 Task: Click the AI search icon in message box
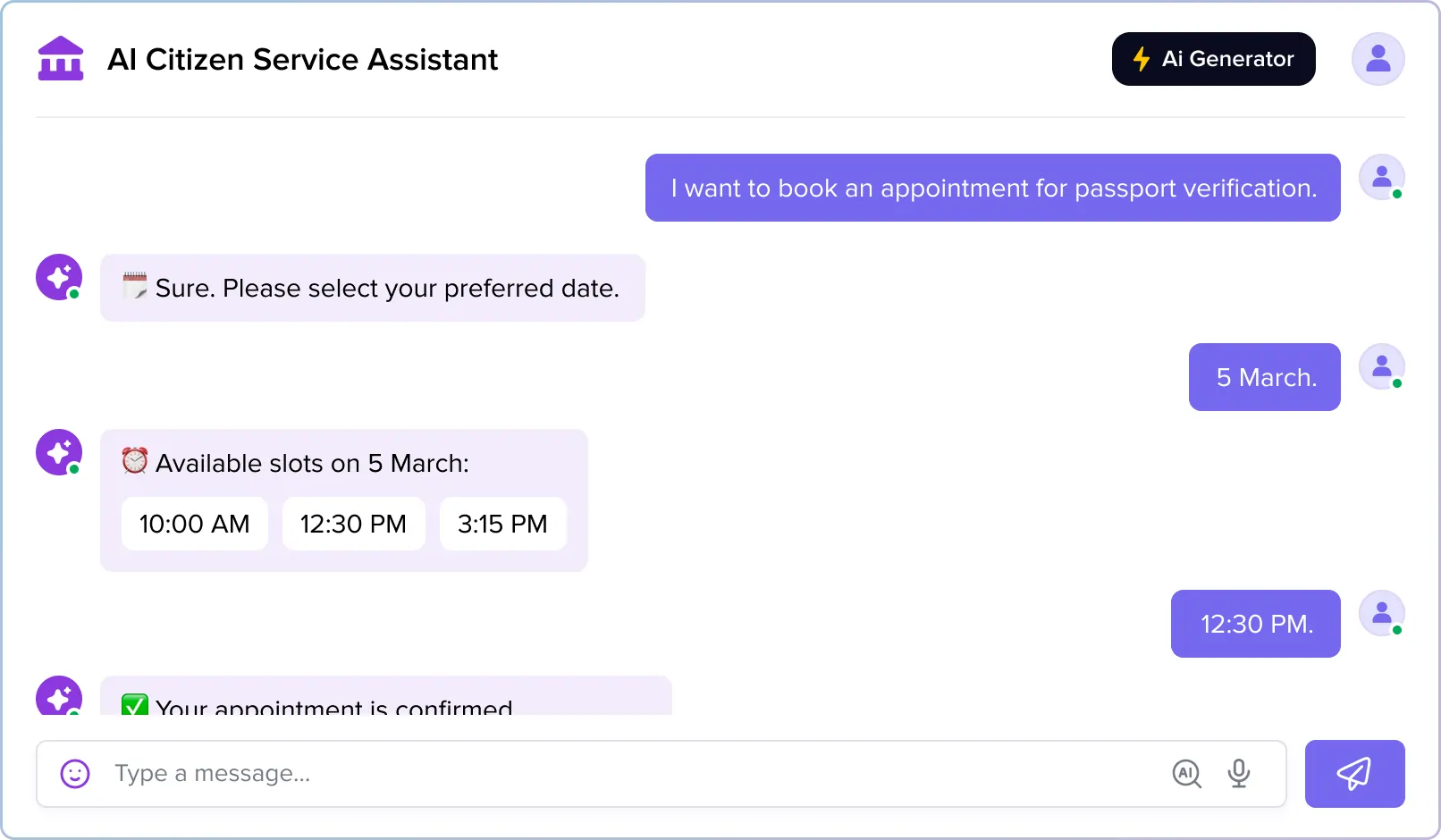[x=1186, y=774]
